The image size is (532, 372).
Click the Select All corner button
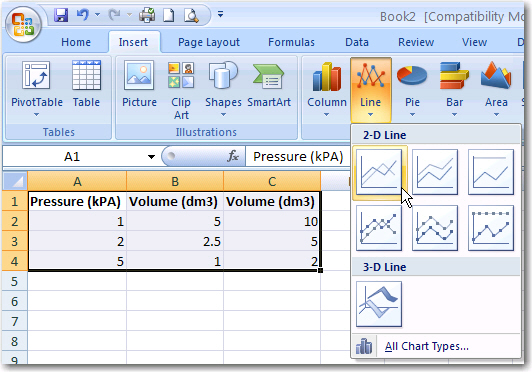(x=15, y=181)
